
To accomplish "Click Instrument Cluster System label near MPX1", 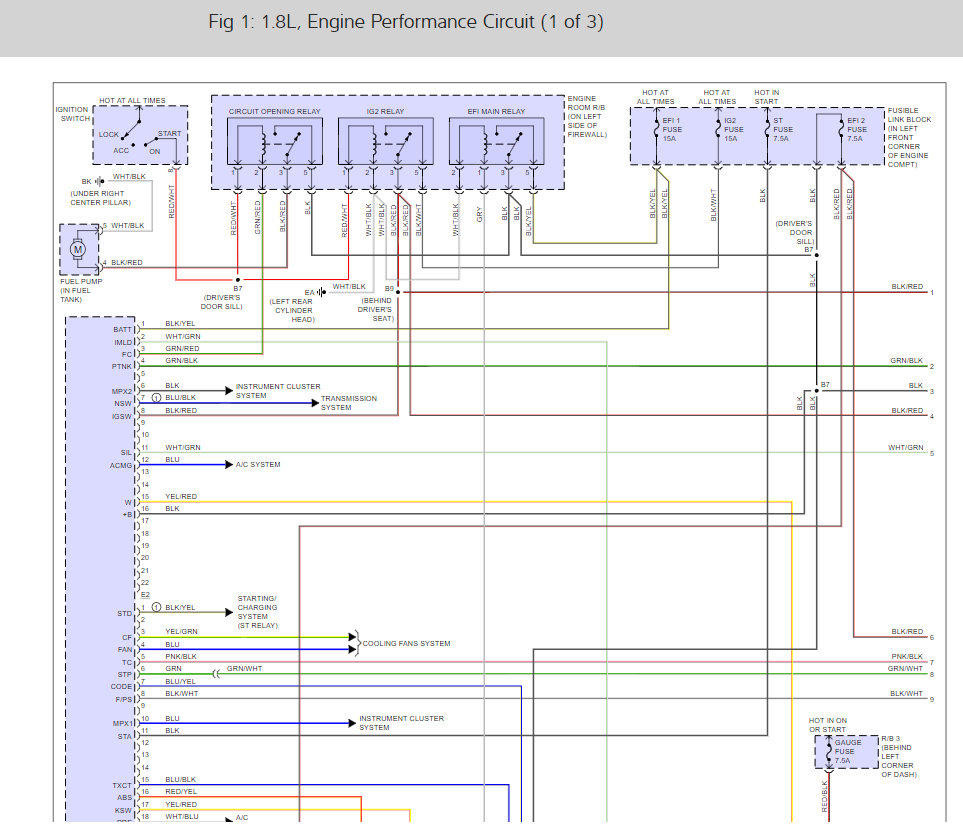I will pos(401,723).
